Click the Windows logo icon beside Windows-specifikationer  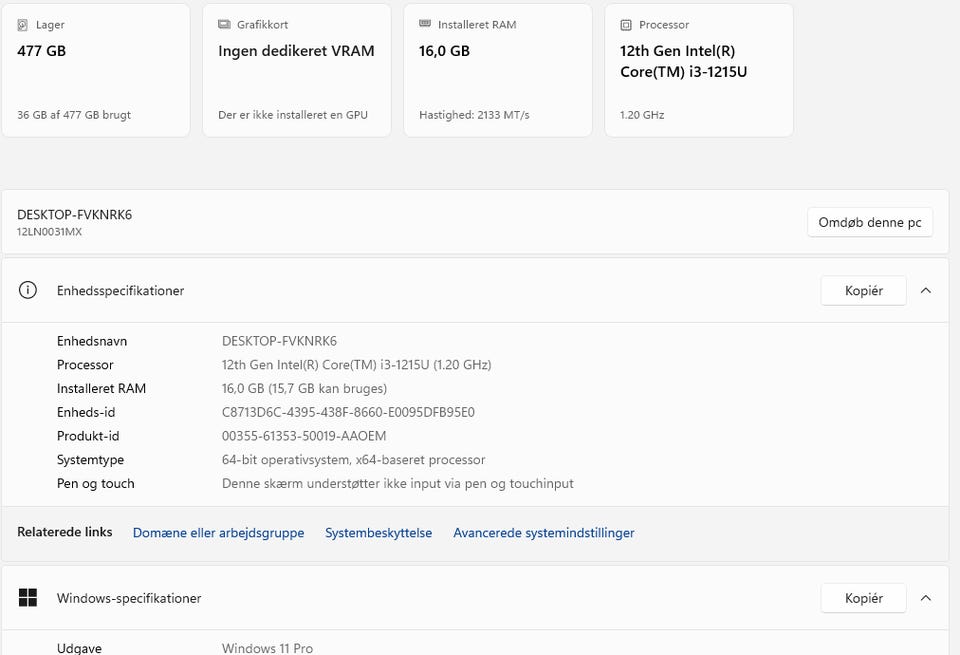tap(28, 597)
